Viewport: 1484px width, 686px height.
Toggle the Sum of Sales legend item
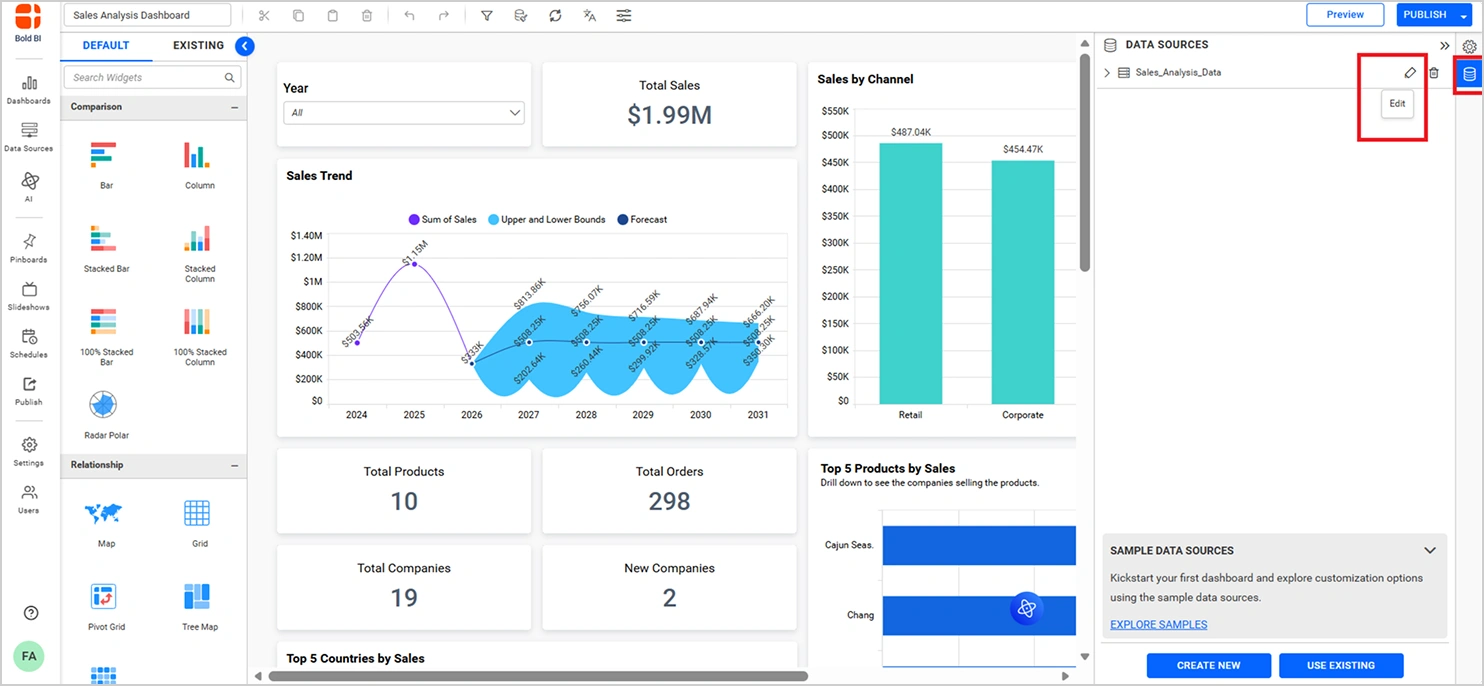point(443,219)
